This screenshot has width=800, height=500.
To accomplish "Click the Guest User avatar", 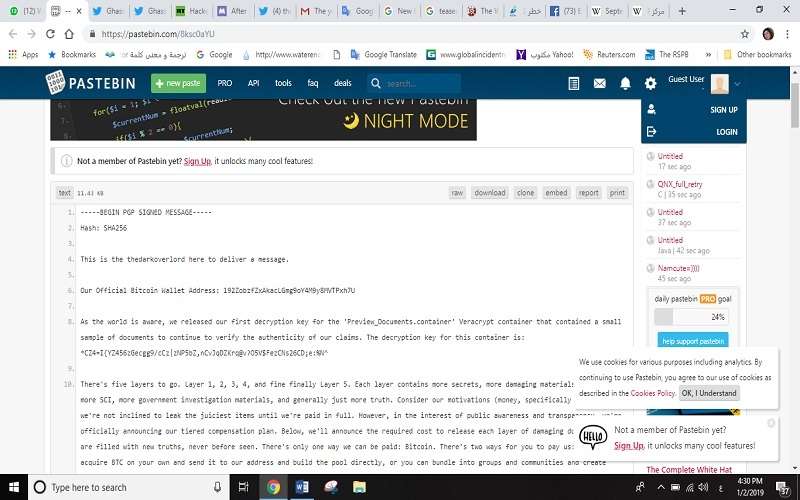I will pyautogui.click(x=719, y=84).
